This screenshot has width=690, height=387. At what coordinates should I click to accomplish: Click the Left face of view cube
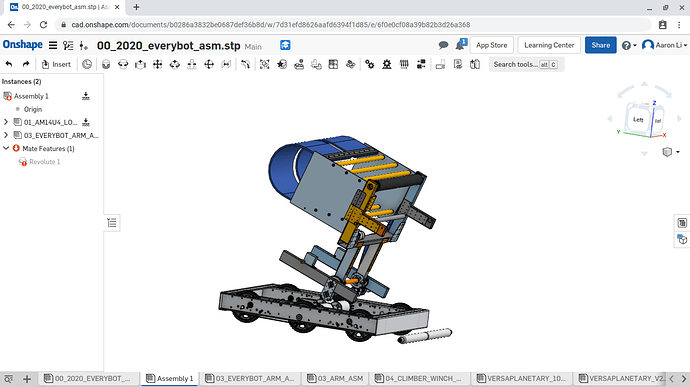click(x=638, y=120)
